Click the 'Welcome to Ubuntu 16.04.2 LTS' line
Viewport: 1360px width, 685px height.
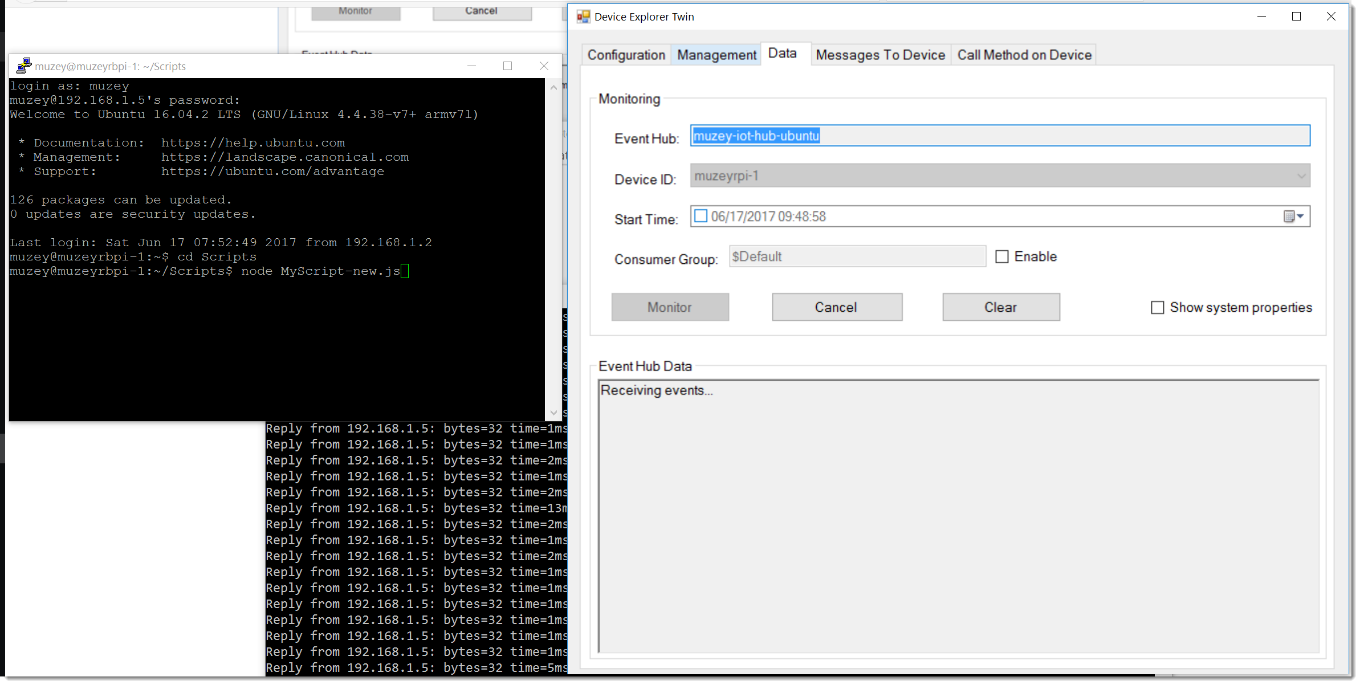[244, 114]
